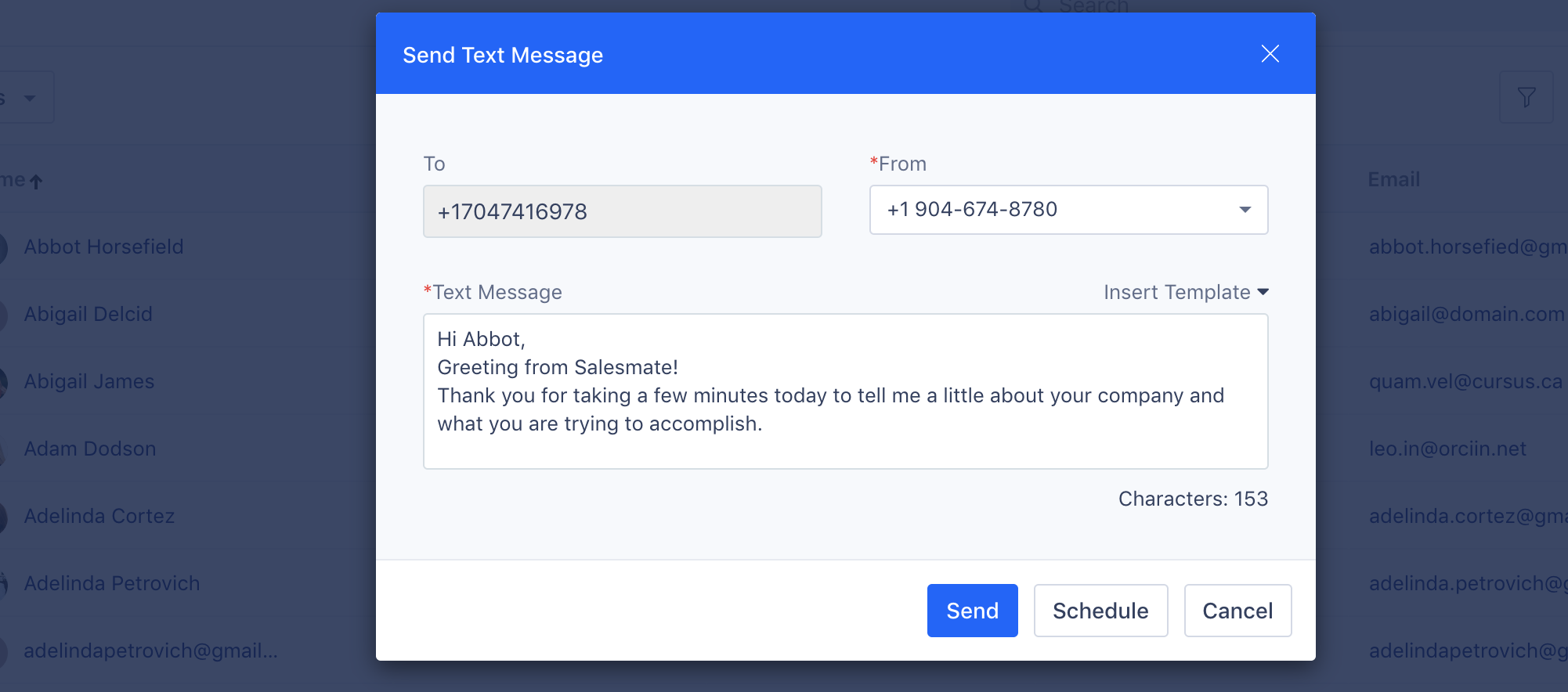1568x692 pixels.
Task: Click the To phone number field
Action: coord(622,211)
